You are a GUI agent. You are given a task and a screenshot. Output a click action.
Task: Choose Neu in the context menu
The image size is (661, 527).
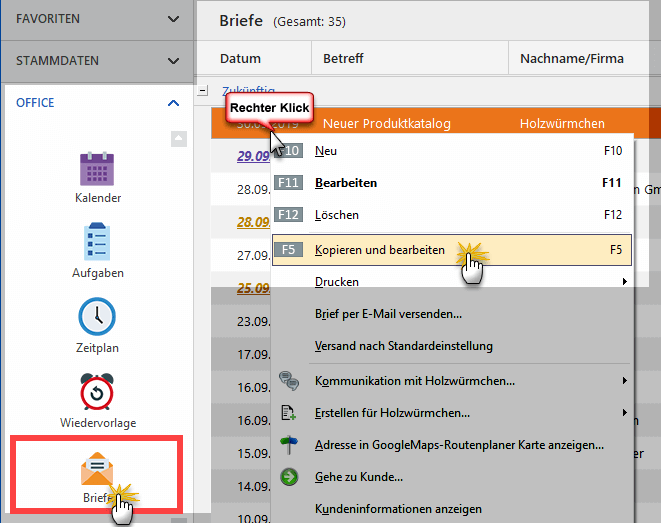[x=452, y=151]
